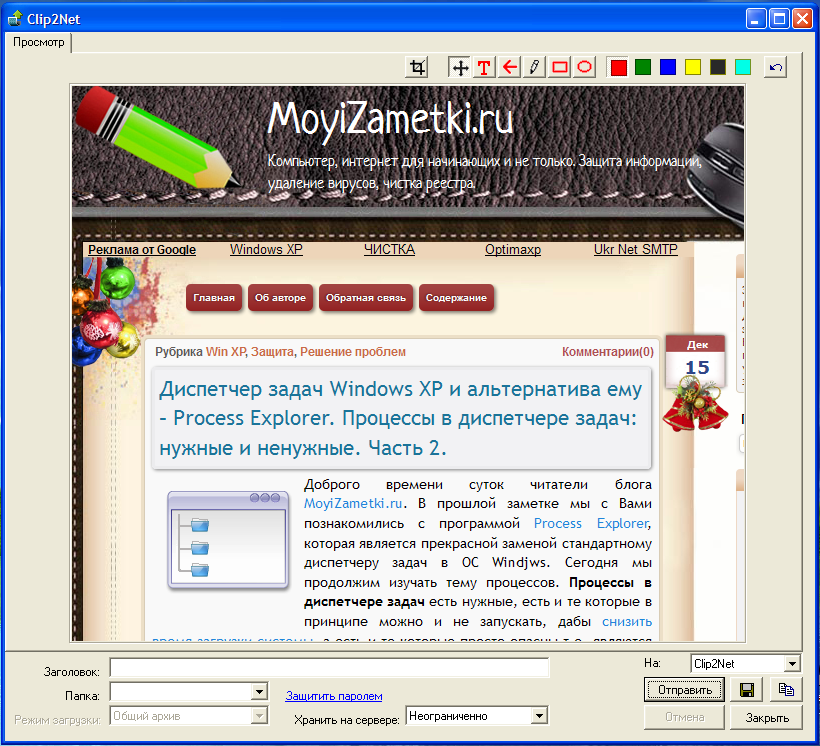
Task: Click the Закрыть button
Action: (767, 718)
